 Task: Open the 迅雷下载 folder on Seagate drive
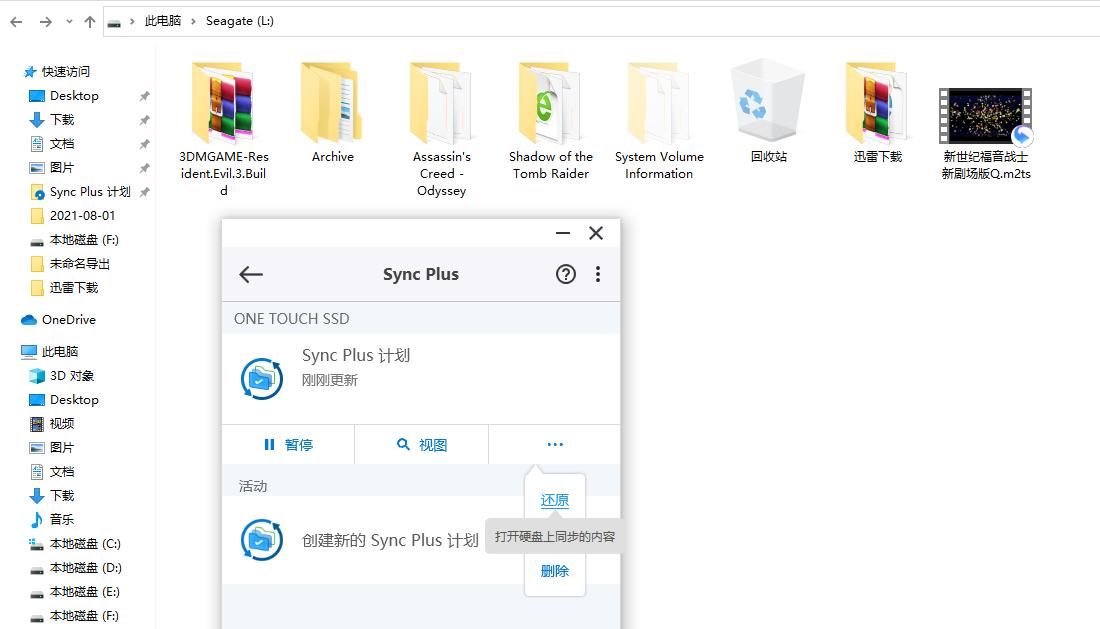(876, 100)
